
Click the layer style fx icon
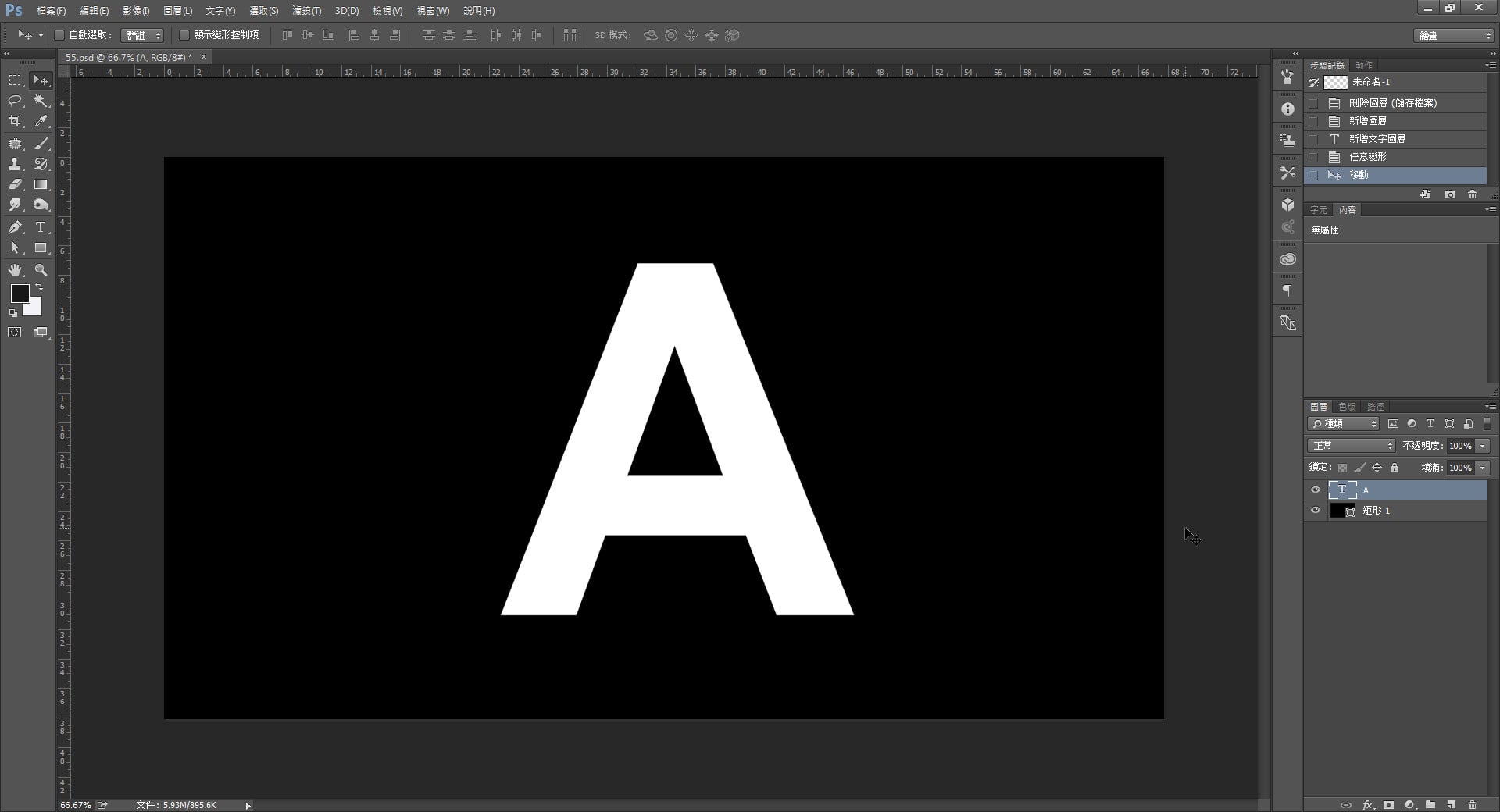(1367, 804)
